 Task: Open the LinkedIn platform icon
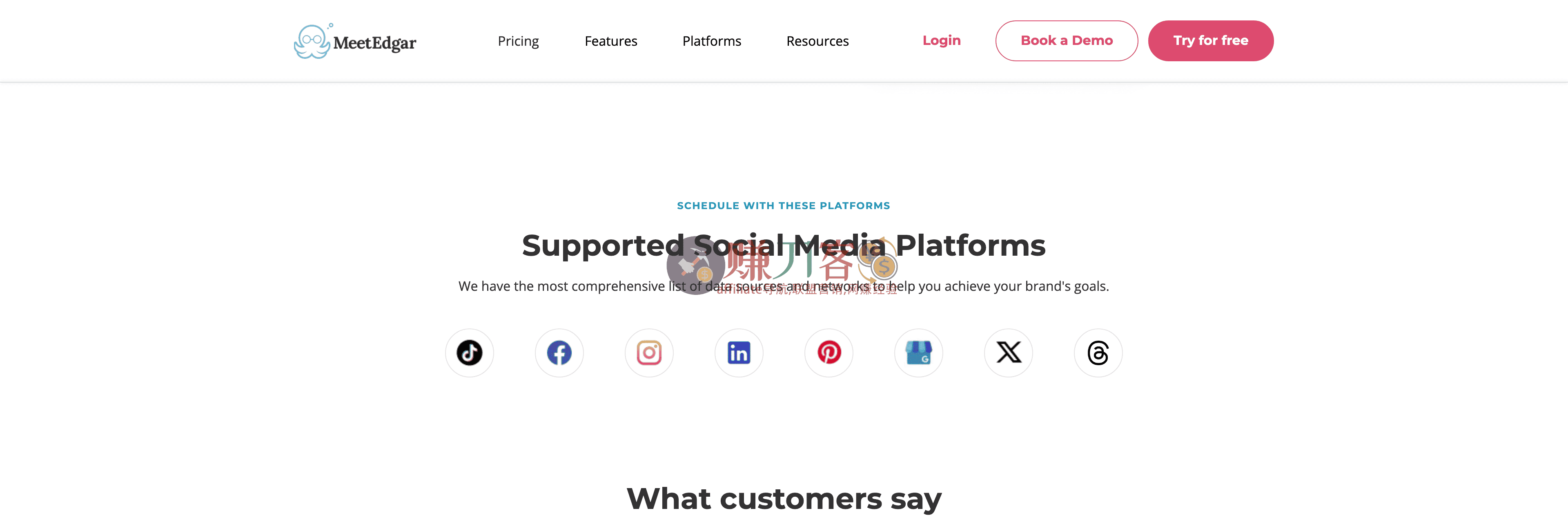coord(738,353)
